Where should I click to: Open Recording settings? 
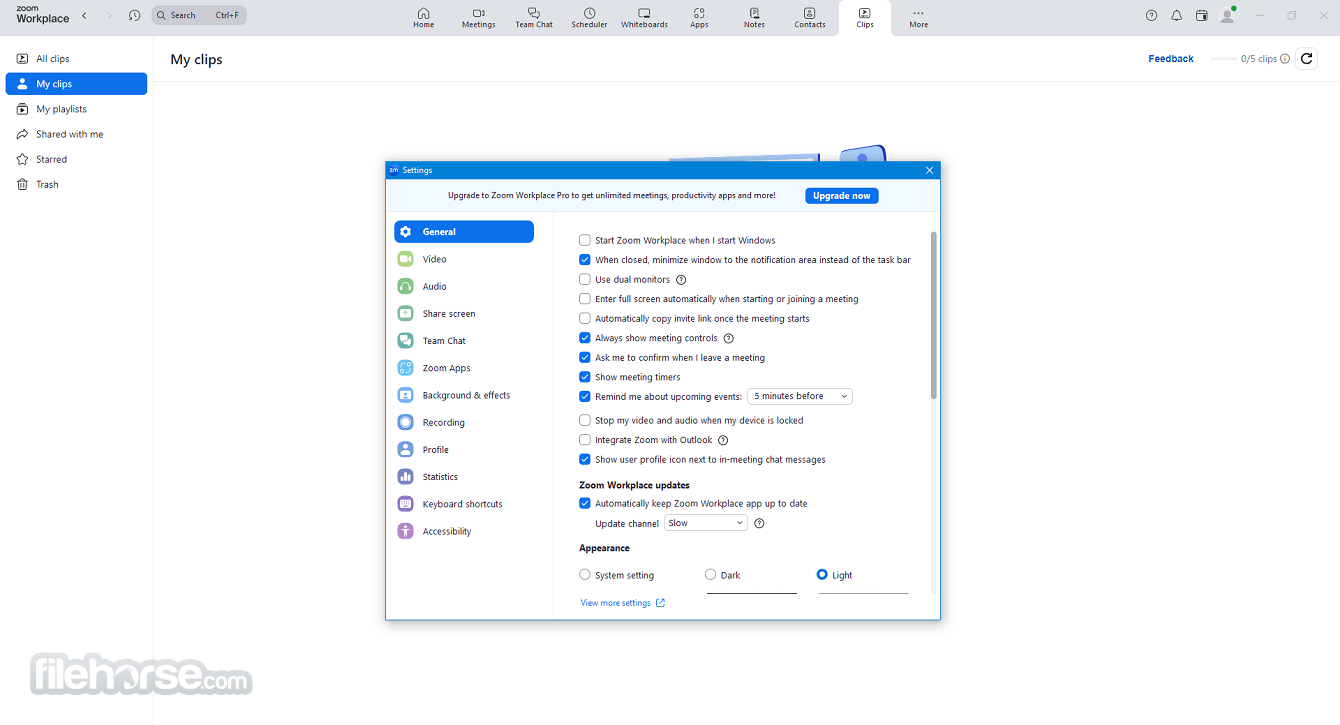tap(464, 422)
